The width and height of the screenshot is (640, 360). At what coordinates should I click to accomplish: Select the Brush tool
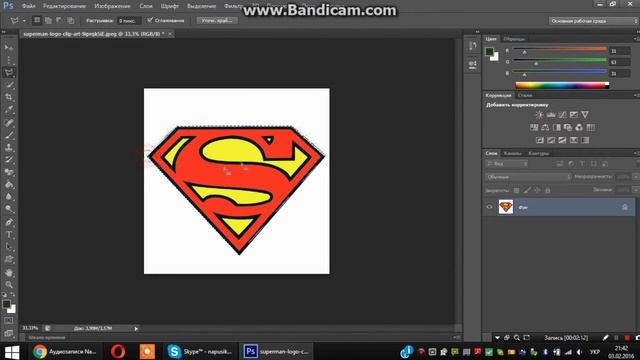click(9, 135)
